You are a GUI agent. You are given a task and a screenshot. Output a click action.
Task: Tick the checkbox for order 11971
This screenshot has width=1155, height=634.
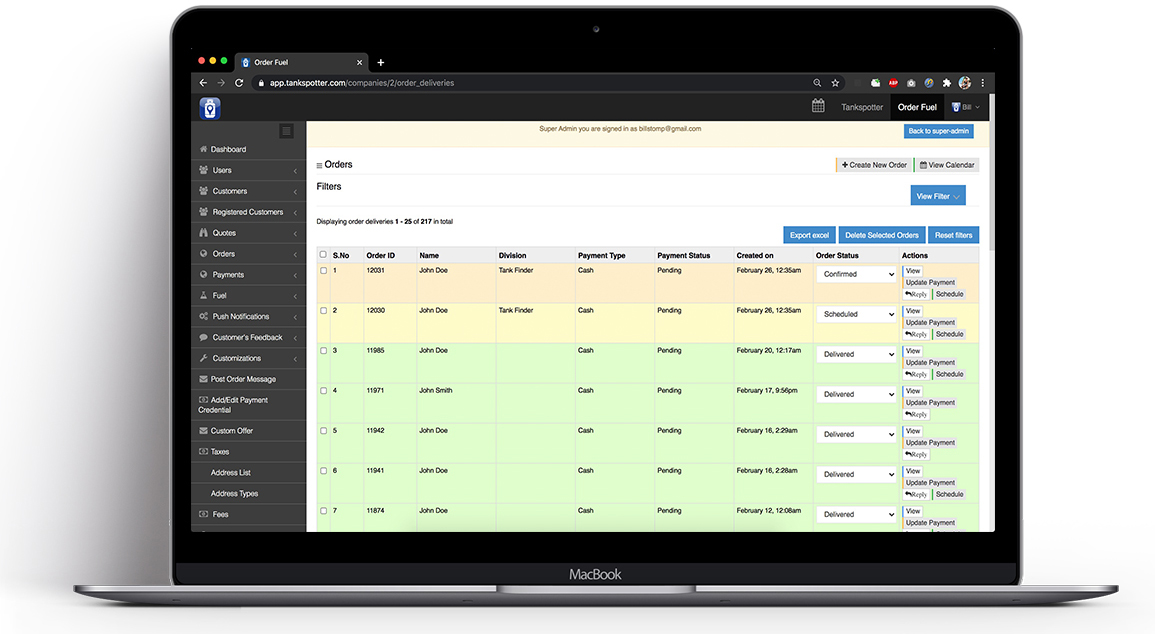(323, 391)
